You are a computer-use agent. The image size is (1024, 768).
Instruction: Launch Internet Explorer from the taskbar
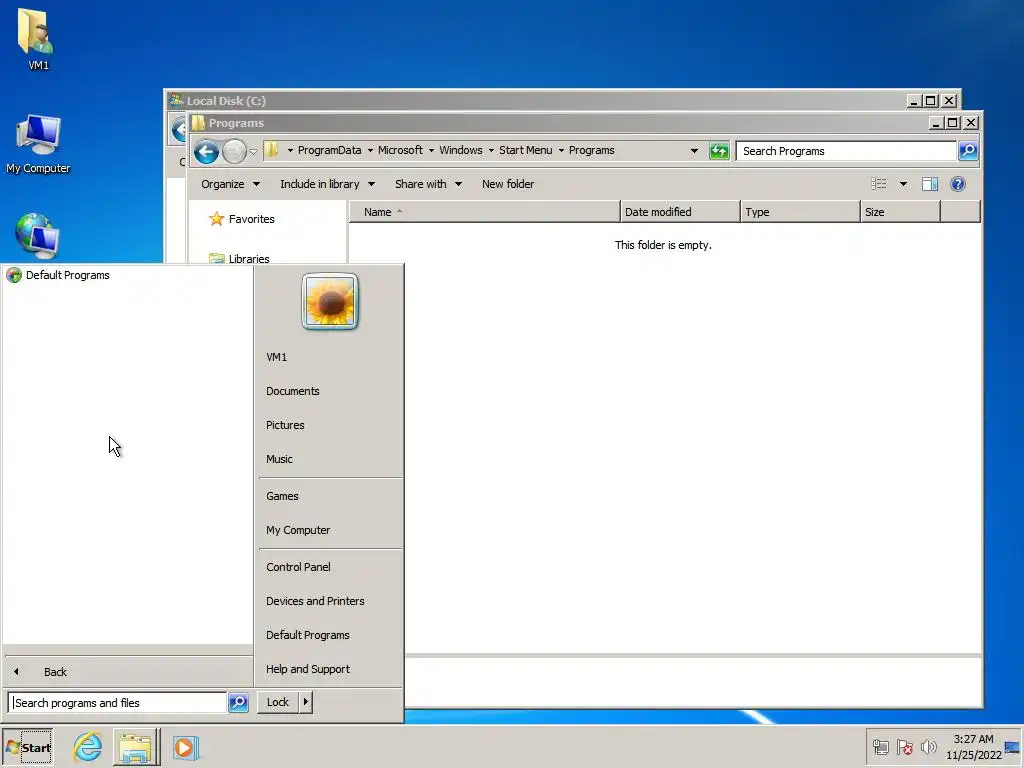(x=88, y=746)
